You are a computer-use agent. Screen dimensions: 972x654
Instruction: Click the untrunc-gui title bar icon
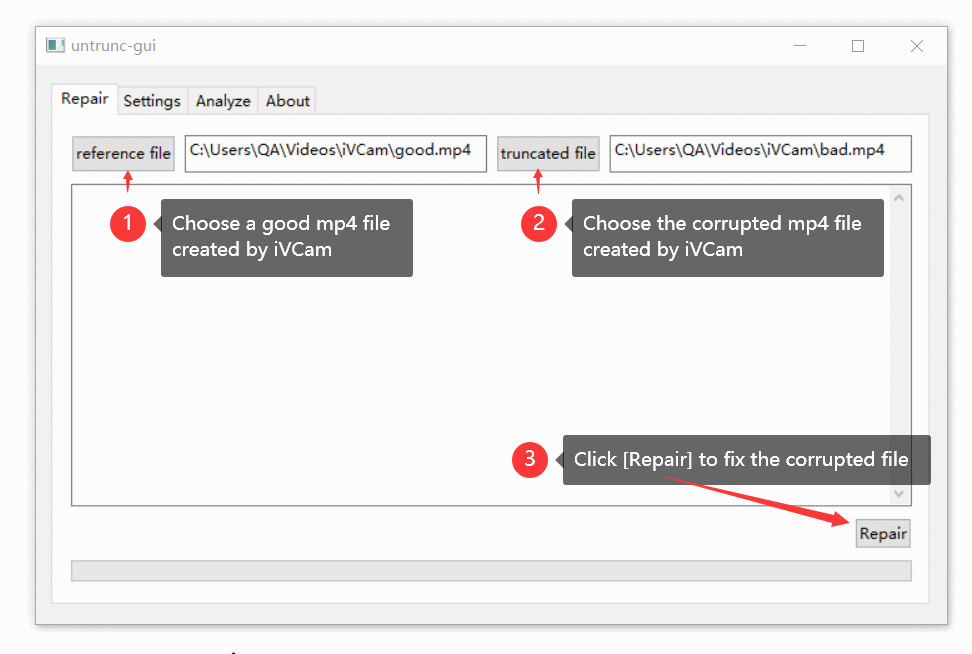(x=55, y=46)
